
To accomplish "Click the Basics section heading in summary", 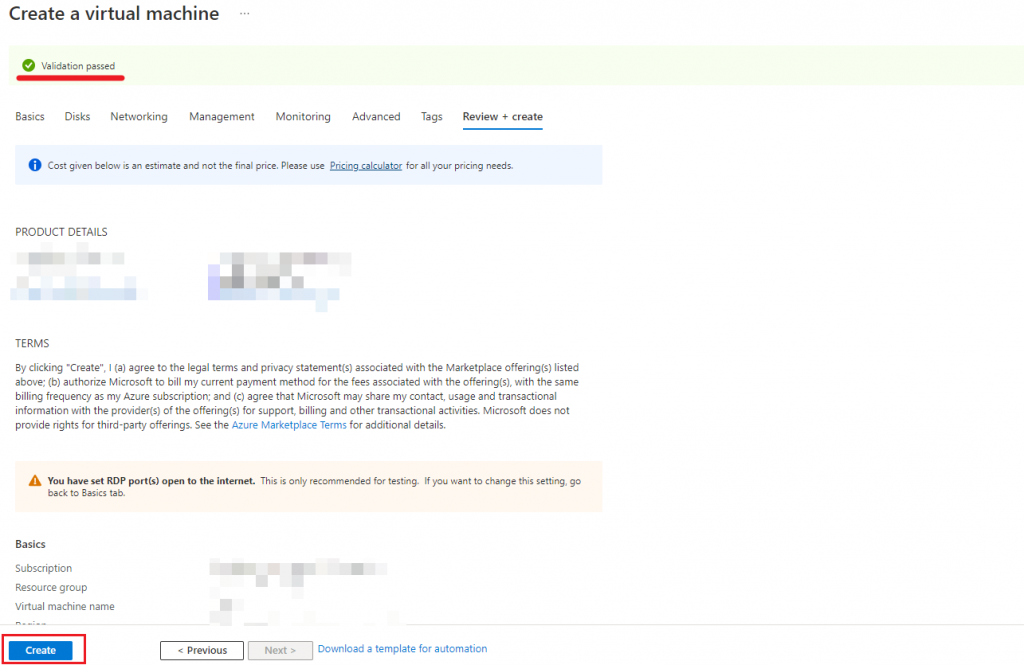I will point(30,544).
